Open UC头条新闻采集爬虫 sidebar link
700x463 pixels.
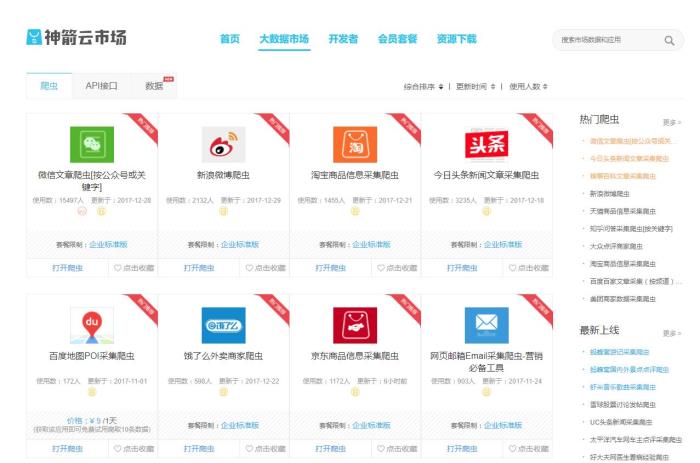(621, 422)
